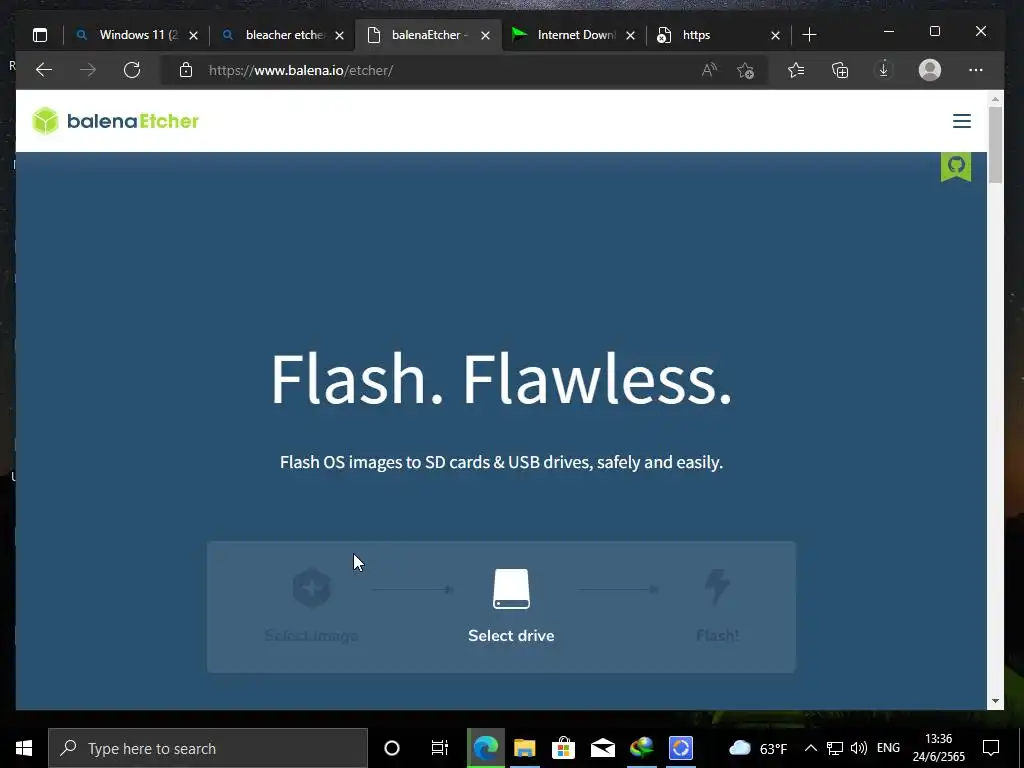This screenshot has height=768, width=1024.
Task: Open the clock and calendar
Action: [x=938, y=748]
